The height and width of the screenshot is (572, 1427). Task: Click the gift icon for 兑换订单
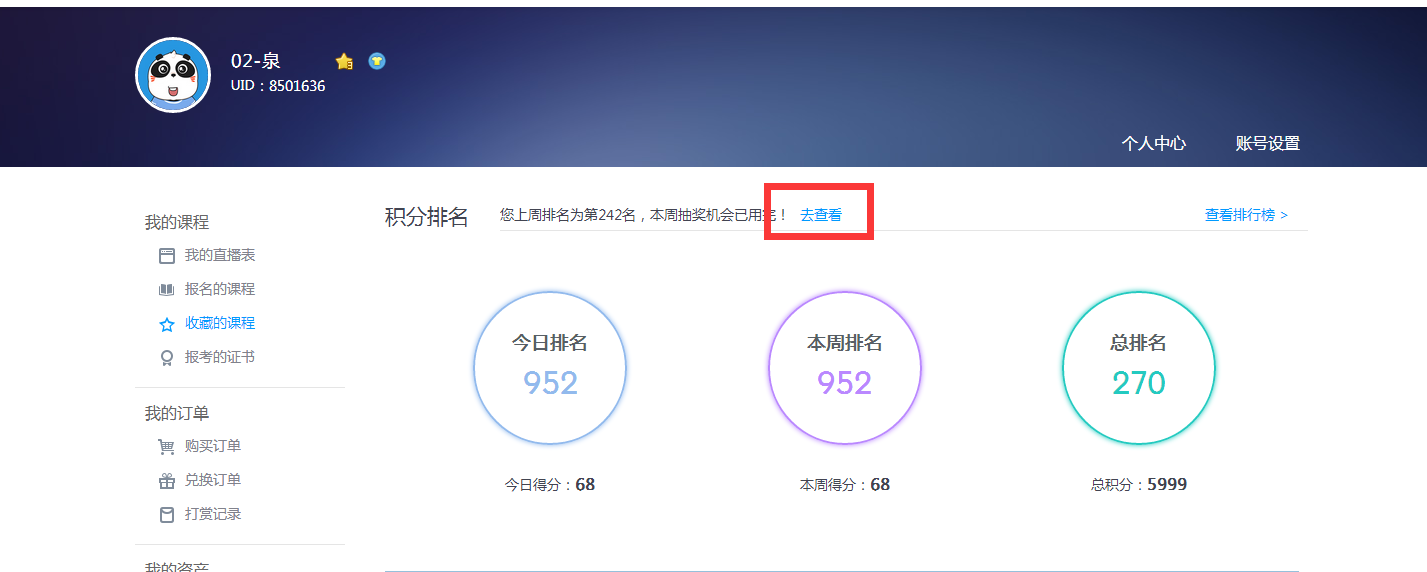coord(167,481)
